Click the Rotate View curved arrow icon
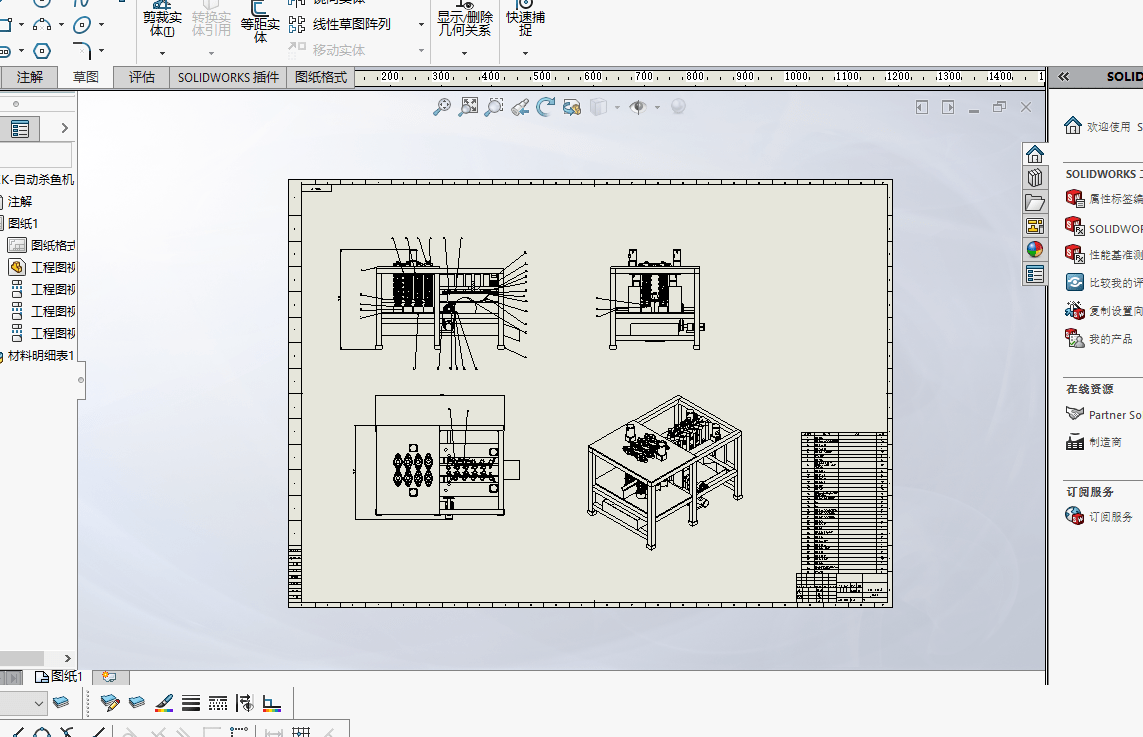The height and width of the screenshot is (737, 1143). [x=545, y=107]
